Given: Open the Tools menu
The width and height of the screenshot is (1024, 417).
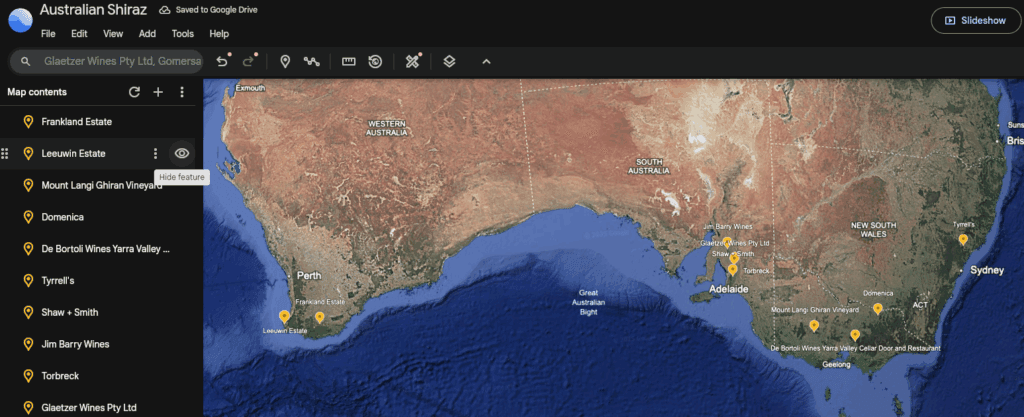Looking at the screenshot, I should point(182,33).
